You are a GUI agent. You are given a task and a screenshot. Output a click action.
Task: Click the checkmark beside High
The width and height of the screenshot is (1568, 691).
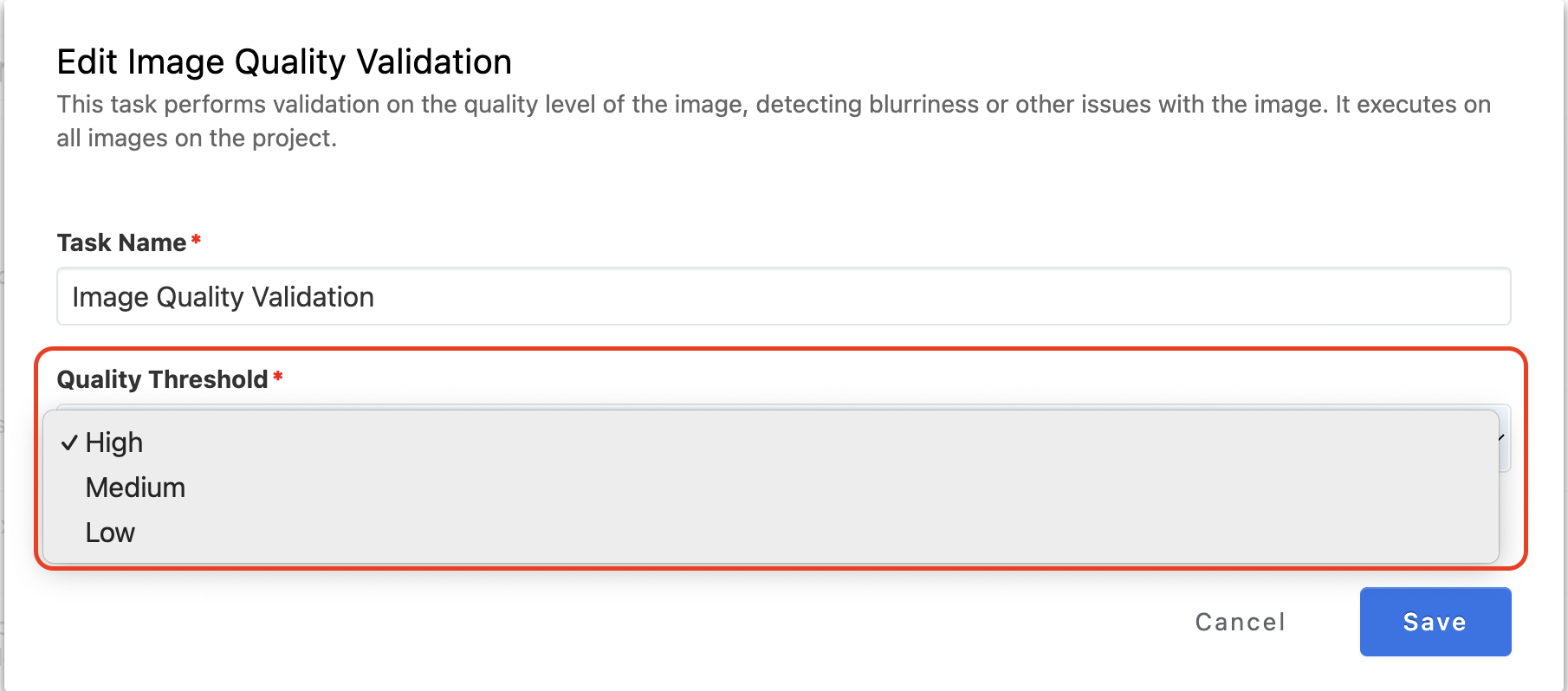coord(69,443)
